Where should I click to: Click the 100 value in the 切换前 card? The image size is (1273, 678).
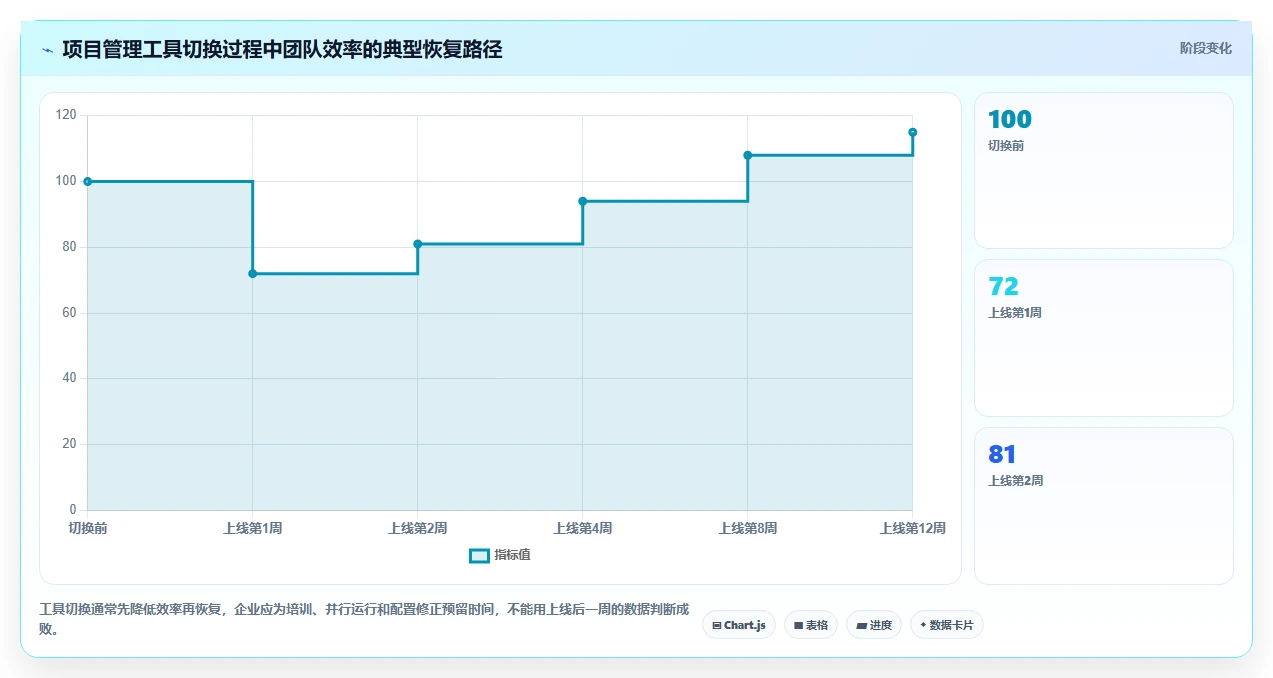(1010, 120)
